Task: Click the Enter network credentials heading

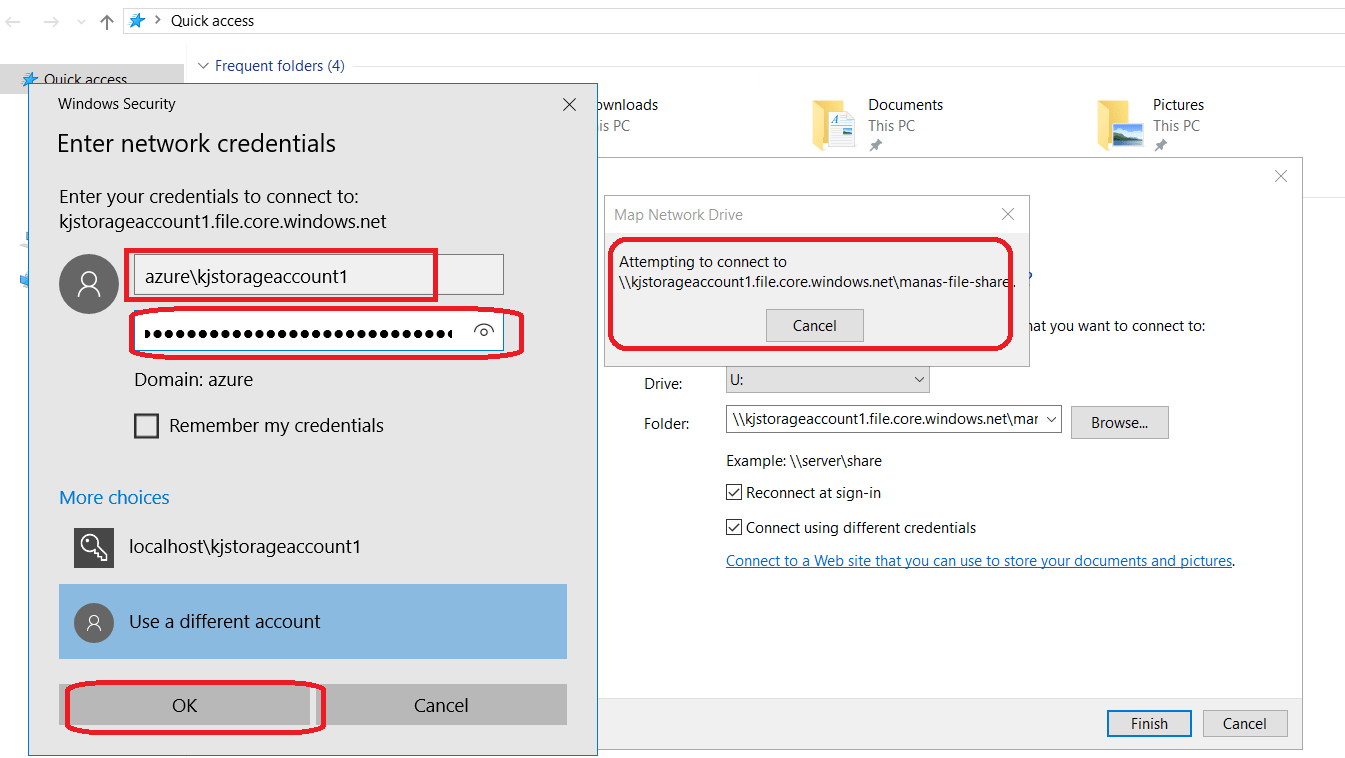Action: click(197, 144)
